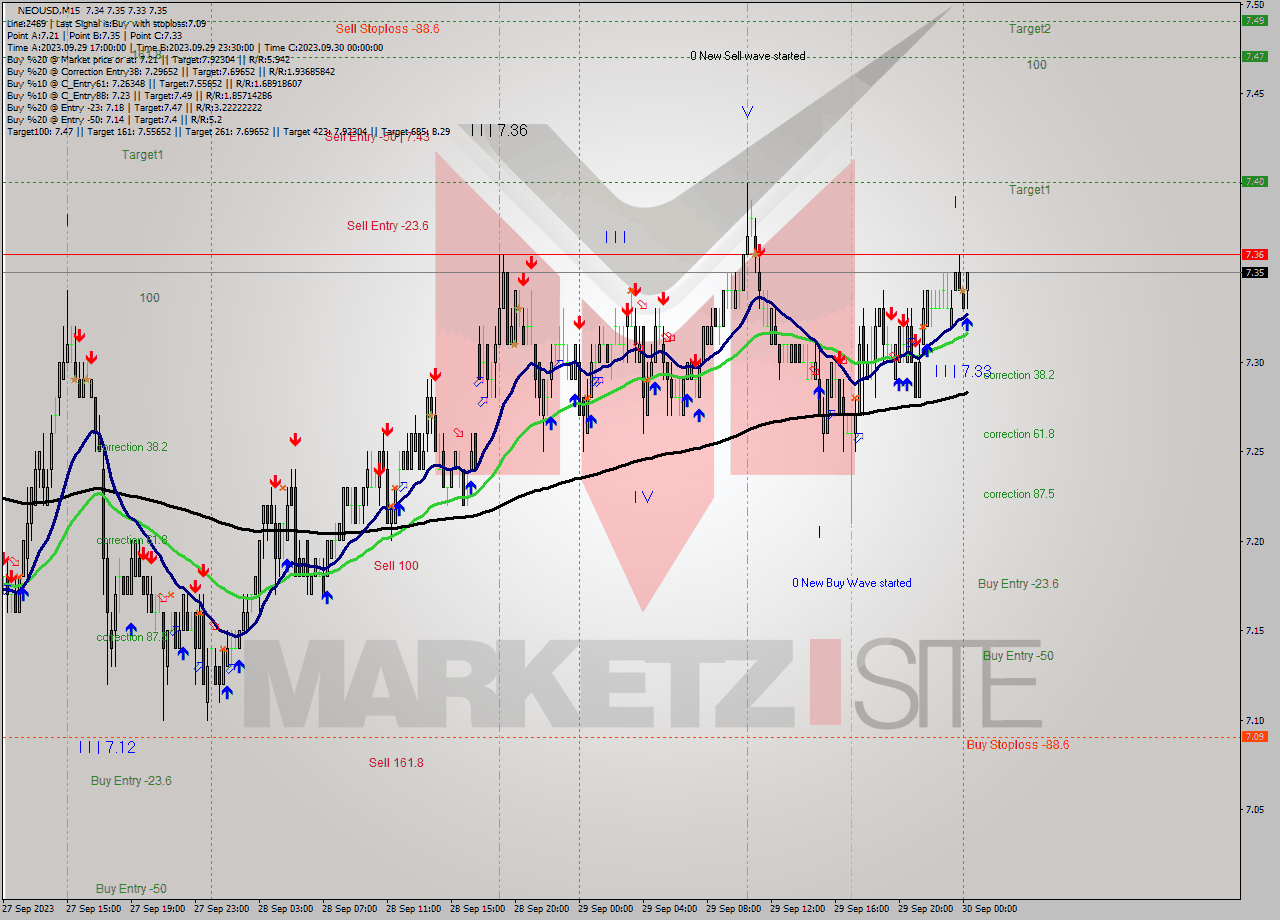This screenshot has width=1280, height=920.
Task: Click the 'Buy Stoploss -88.6' label
Action: point(1018,745)
